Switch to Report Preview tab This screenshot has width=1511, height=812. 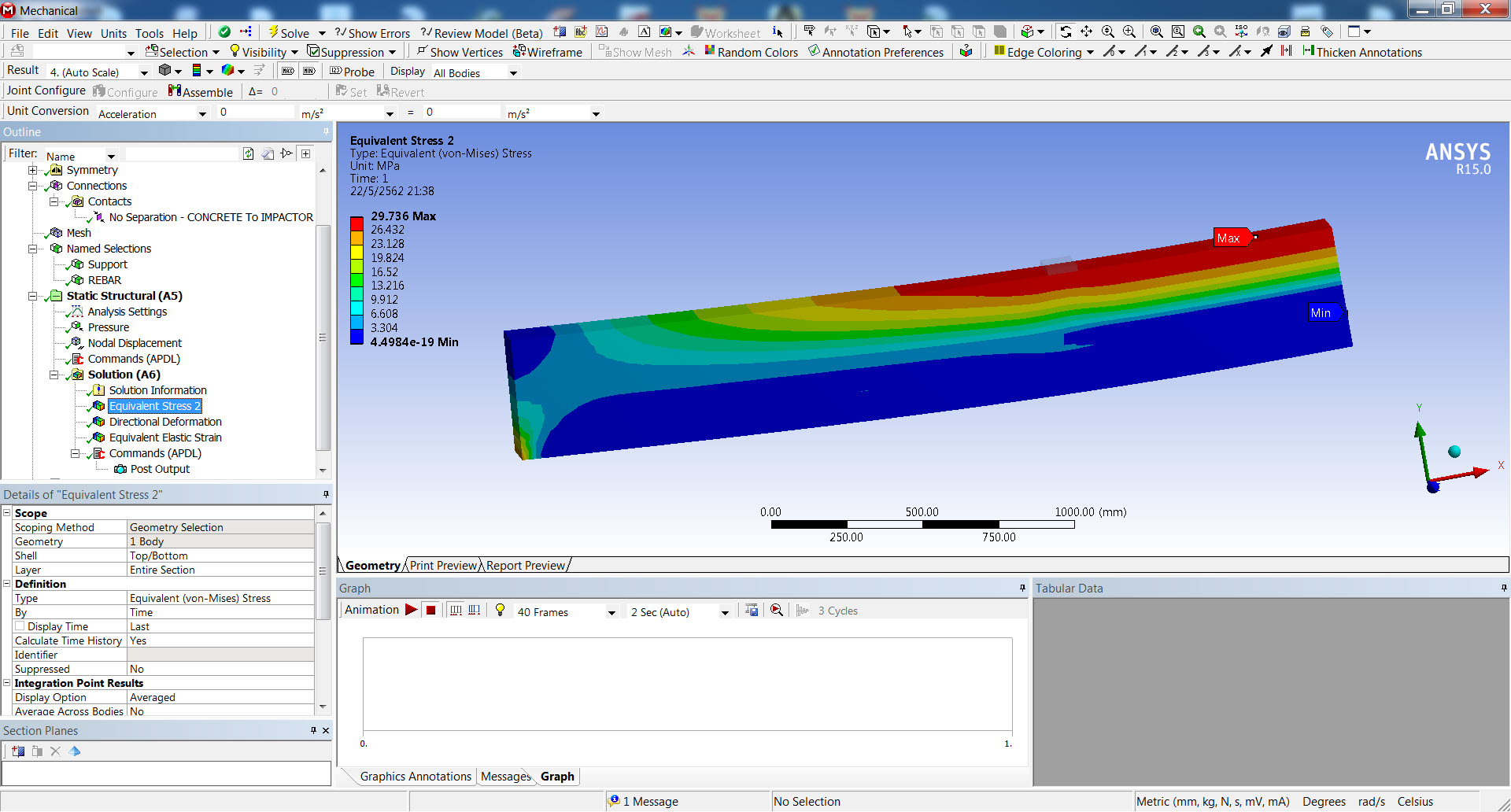pos(525,565)
